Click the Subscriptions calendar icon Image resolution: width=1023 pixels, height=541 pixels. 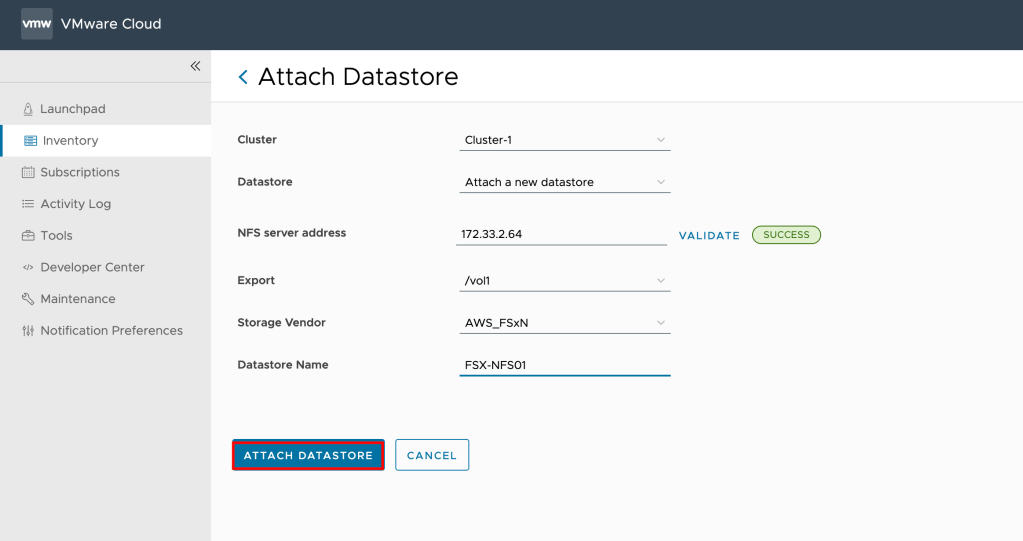[28, 172]
